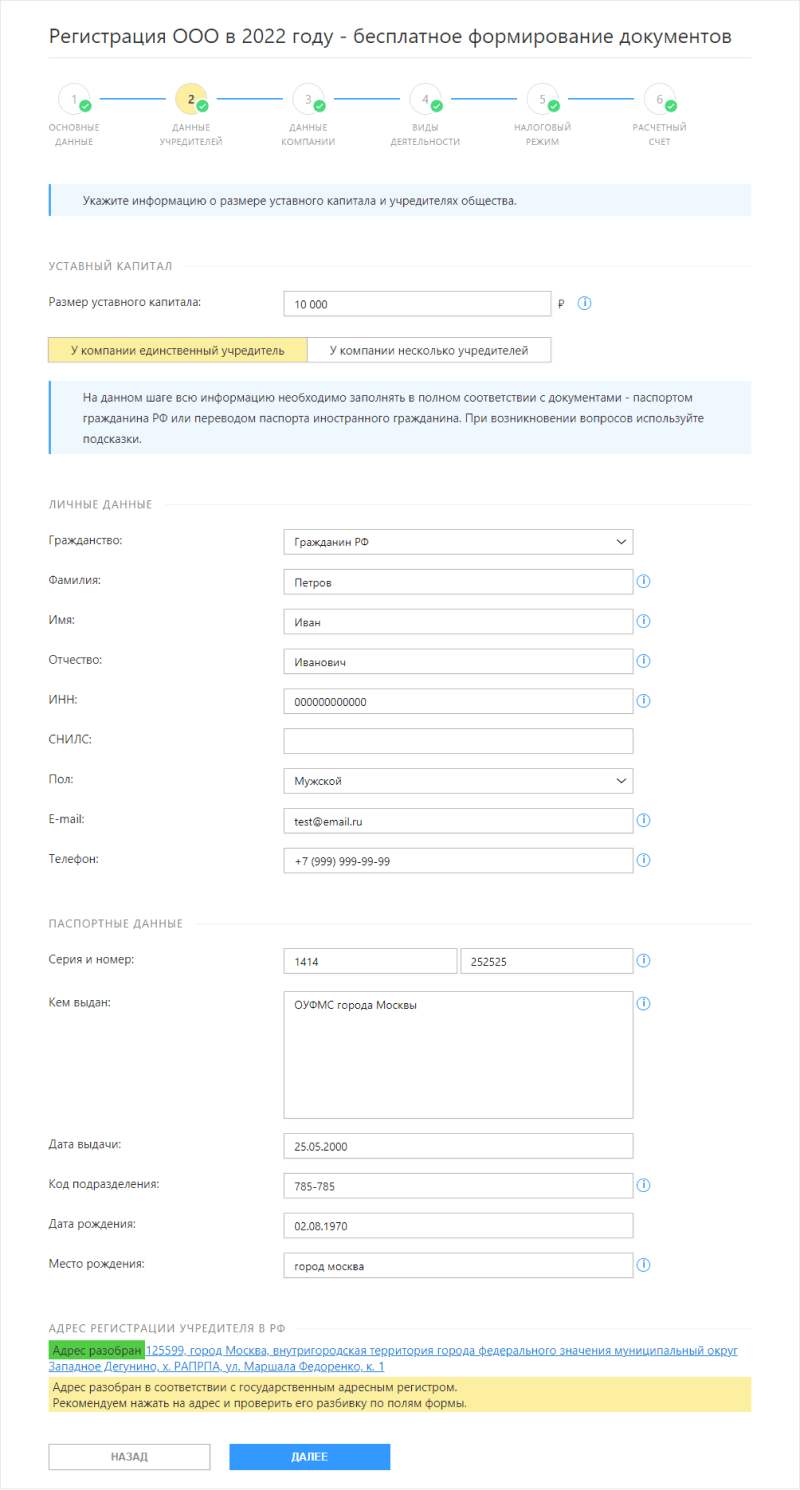800x1490 pixels.
Task: Click the Отчество input with Иванович
Action: pyautogui.click(x=459, y=661)
